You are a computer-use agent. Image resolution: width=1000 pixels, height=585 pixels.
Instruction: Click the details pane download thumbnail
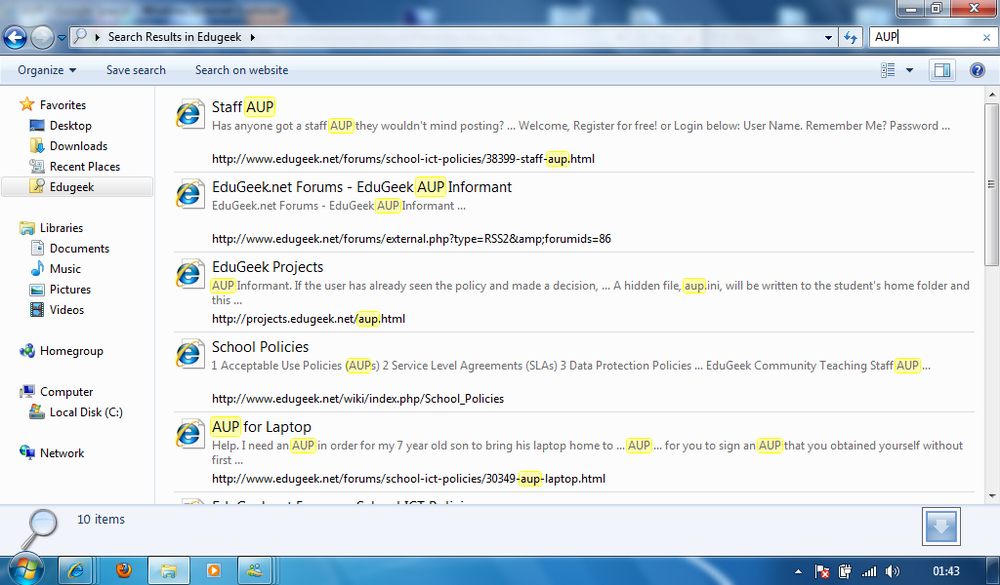pyautogui.click(x=941, y=527)
